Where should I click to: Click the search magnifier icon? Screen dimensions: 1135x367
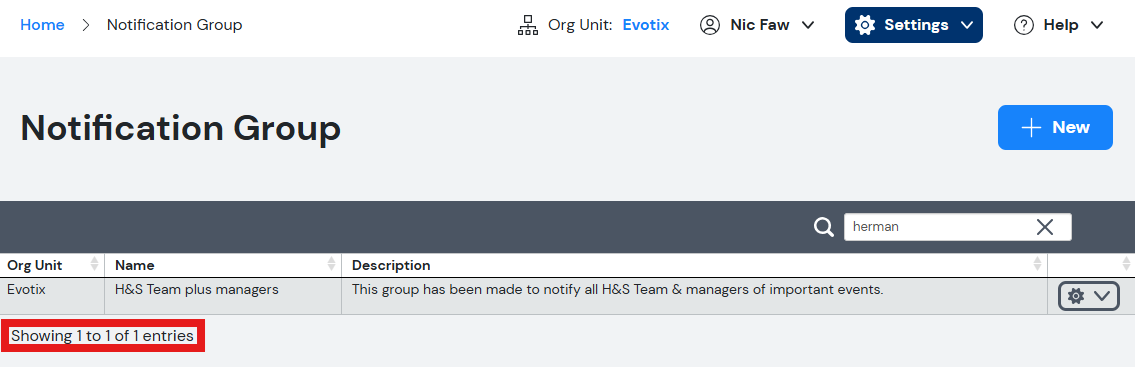[x=824, y=227]
